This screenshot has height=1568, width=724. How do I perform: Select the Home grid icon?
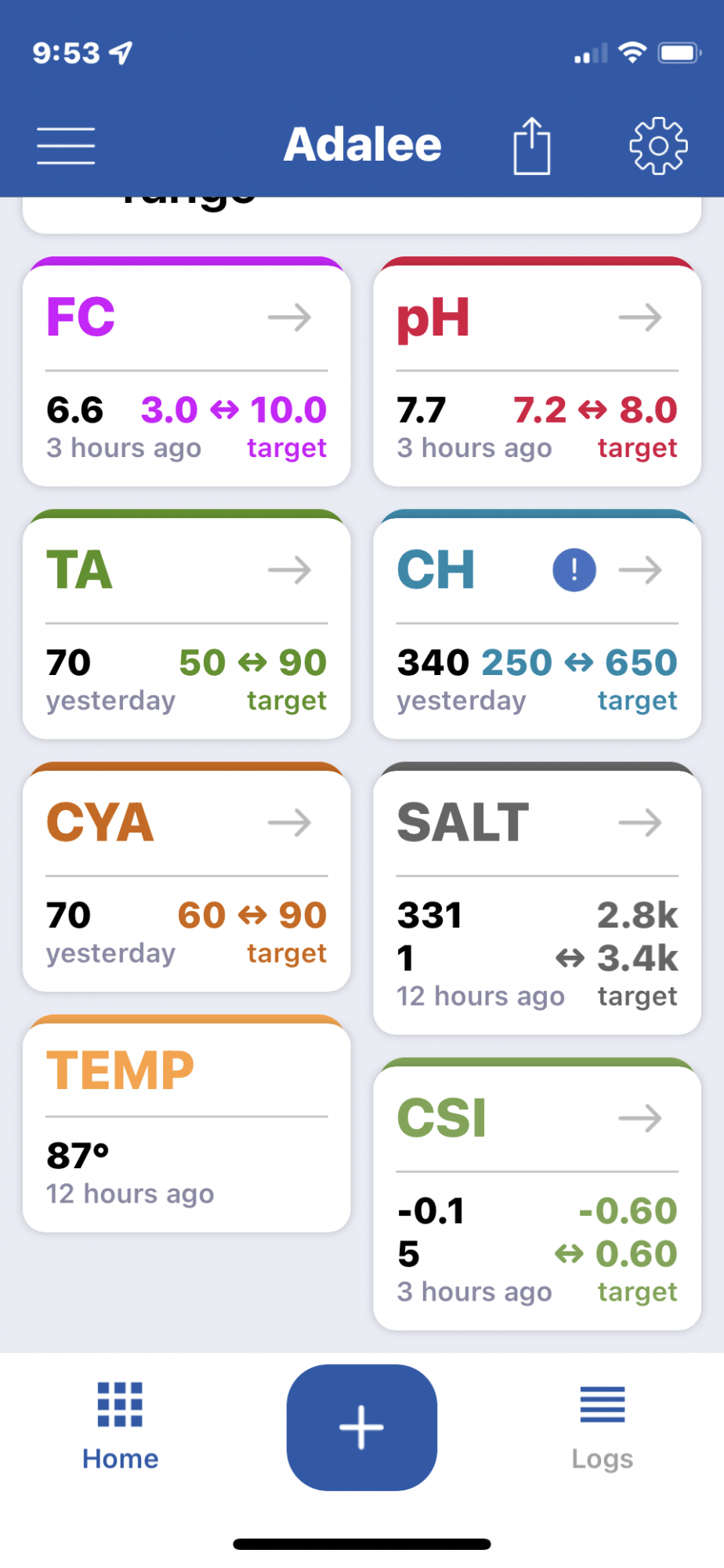pyautogui.click(x=120, y=1404)
